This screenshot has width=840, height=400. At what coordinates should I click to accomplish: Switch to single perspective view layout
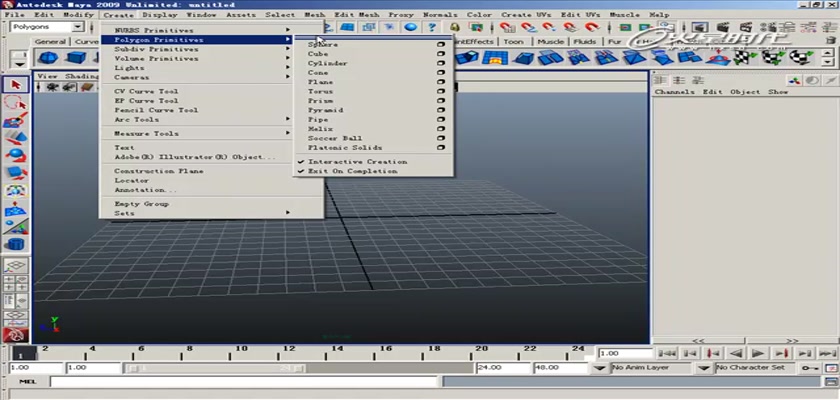click(x=16, y=265)
